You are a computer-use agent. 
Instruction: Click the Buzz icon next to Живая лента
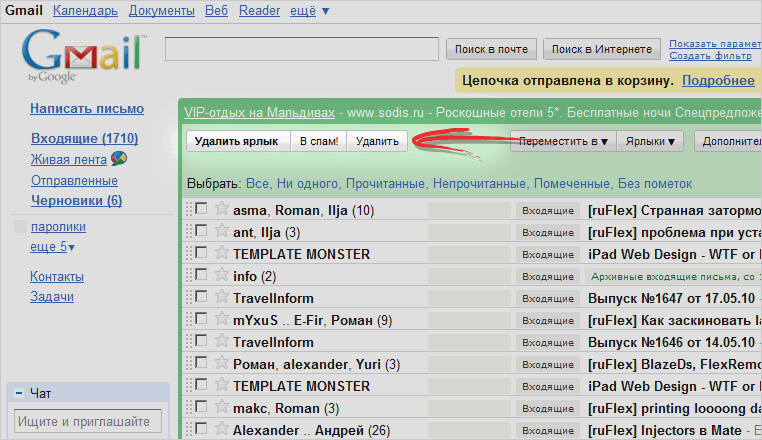click(x=119, y=158)
